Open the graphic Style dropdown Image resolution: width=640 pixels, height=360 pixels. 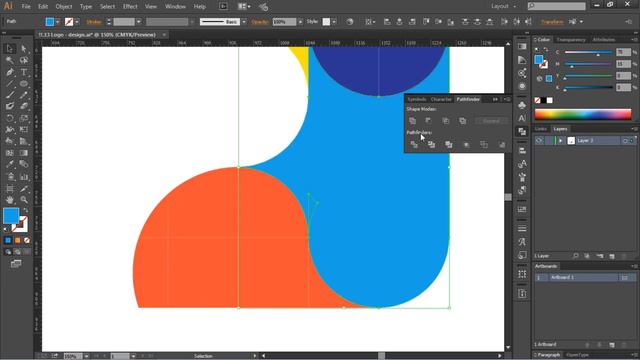pos(334,22)
